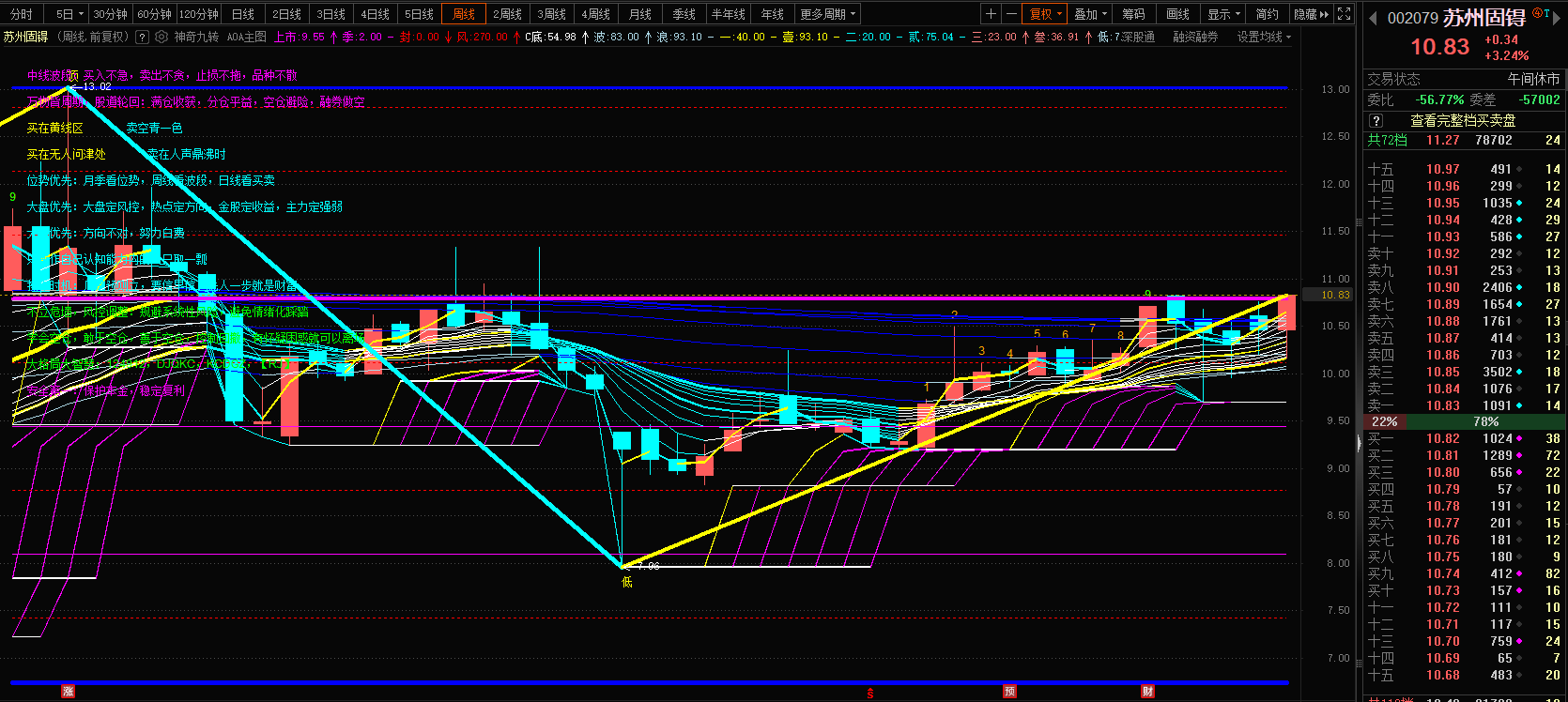Select the 4周线 tab

coord(595,14)
